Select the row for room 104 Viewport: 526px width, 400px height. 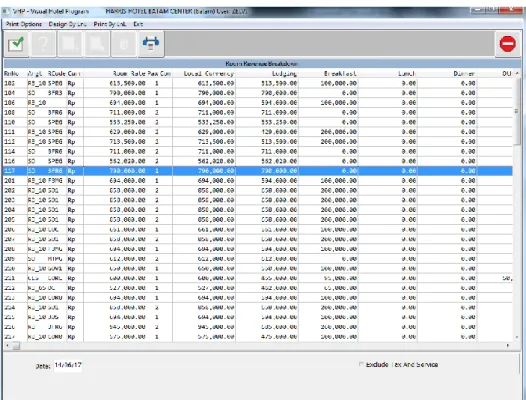click(x=258, y=93)
